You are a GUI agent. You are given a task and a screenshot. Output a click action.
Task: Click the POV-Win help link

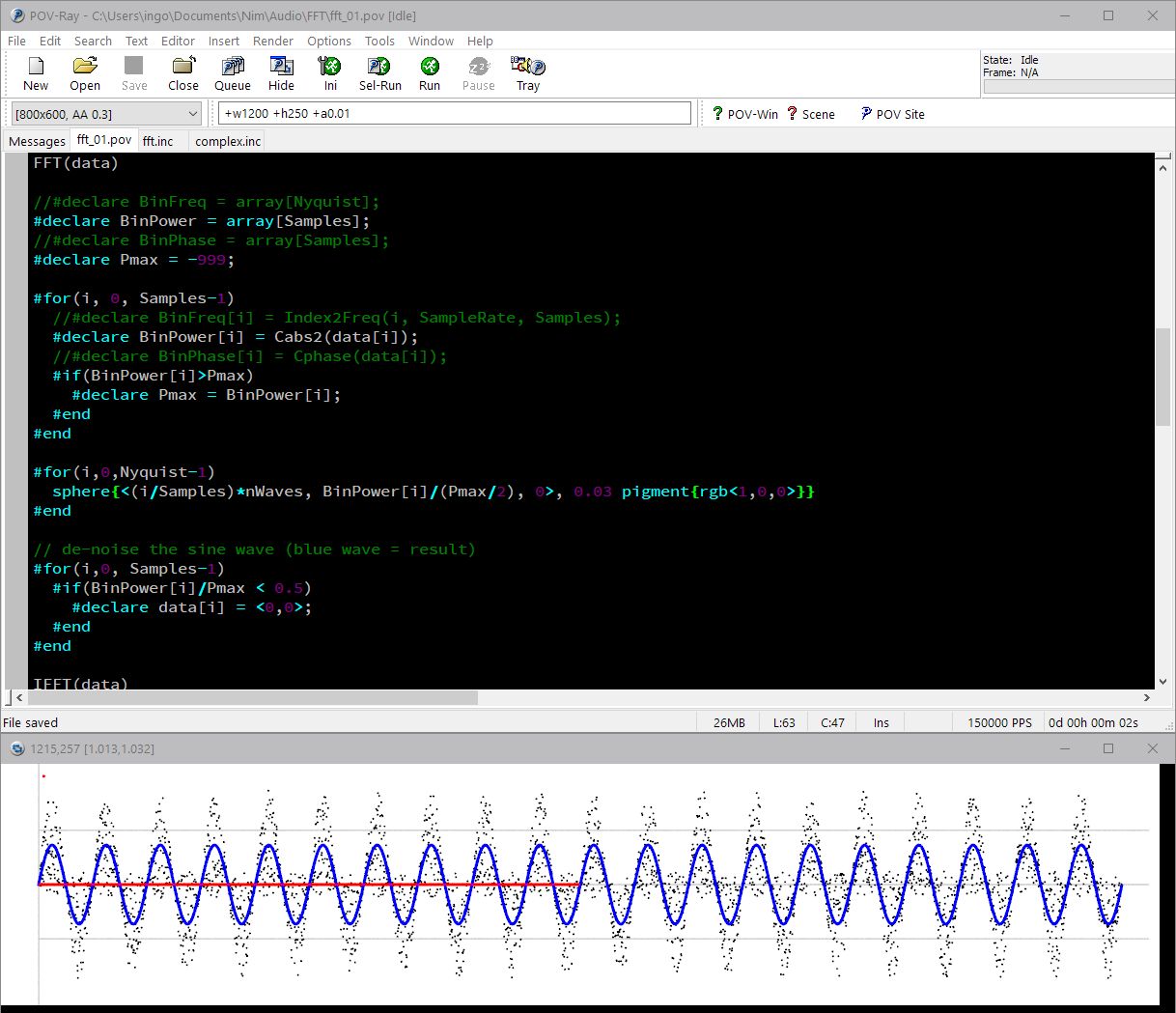click(x=744, y=114)
